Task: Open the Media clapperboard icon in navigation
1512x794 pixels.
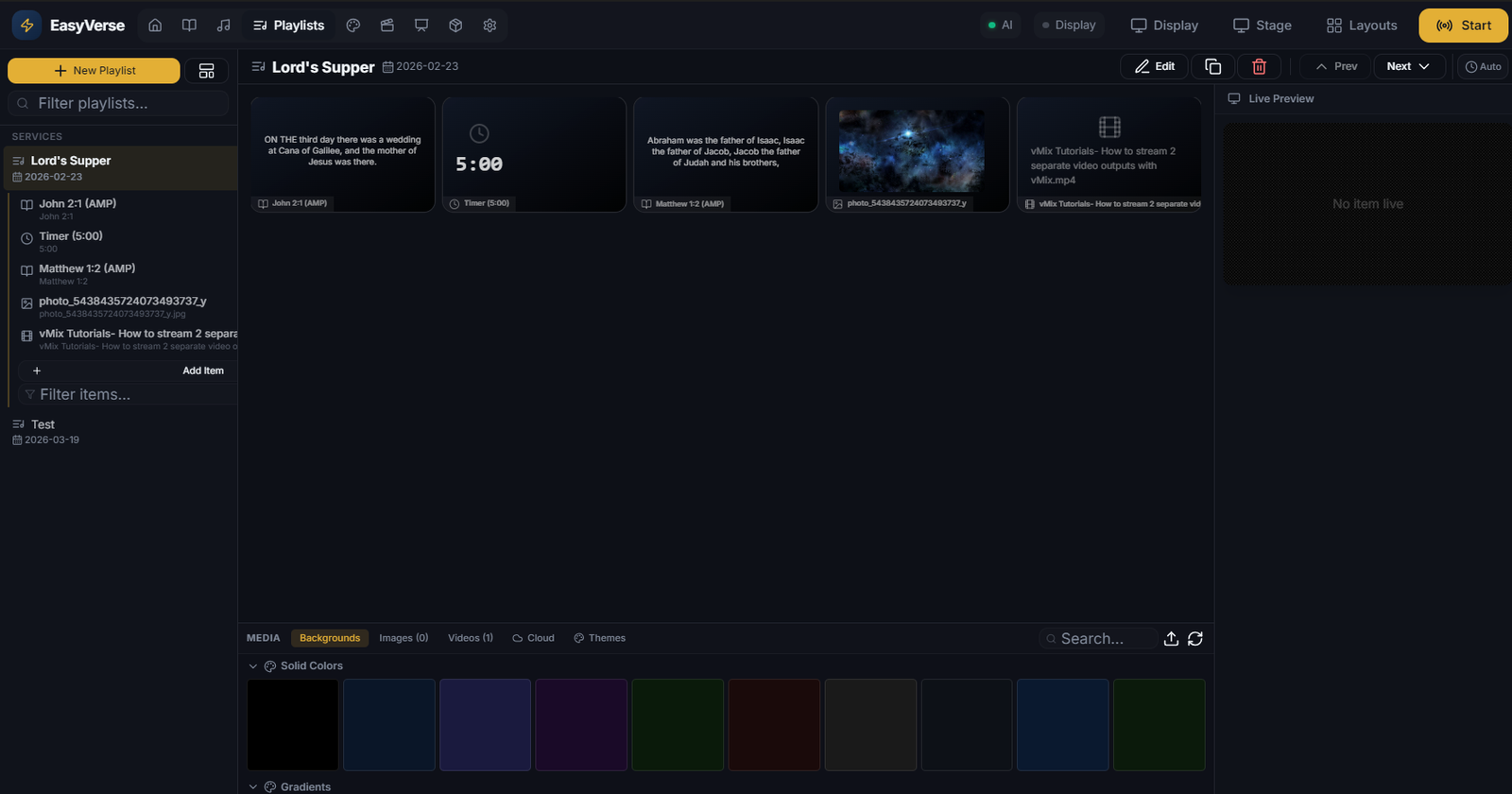Action: tap(387, 26)
